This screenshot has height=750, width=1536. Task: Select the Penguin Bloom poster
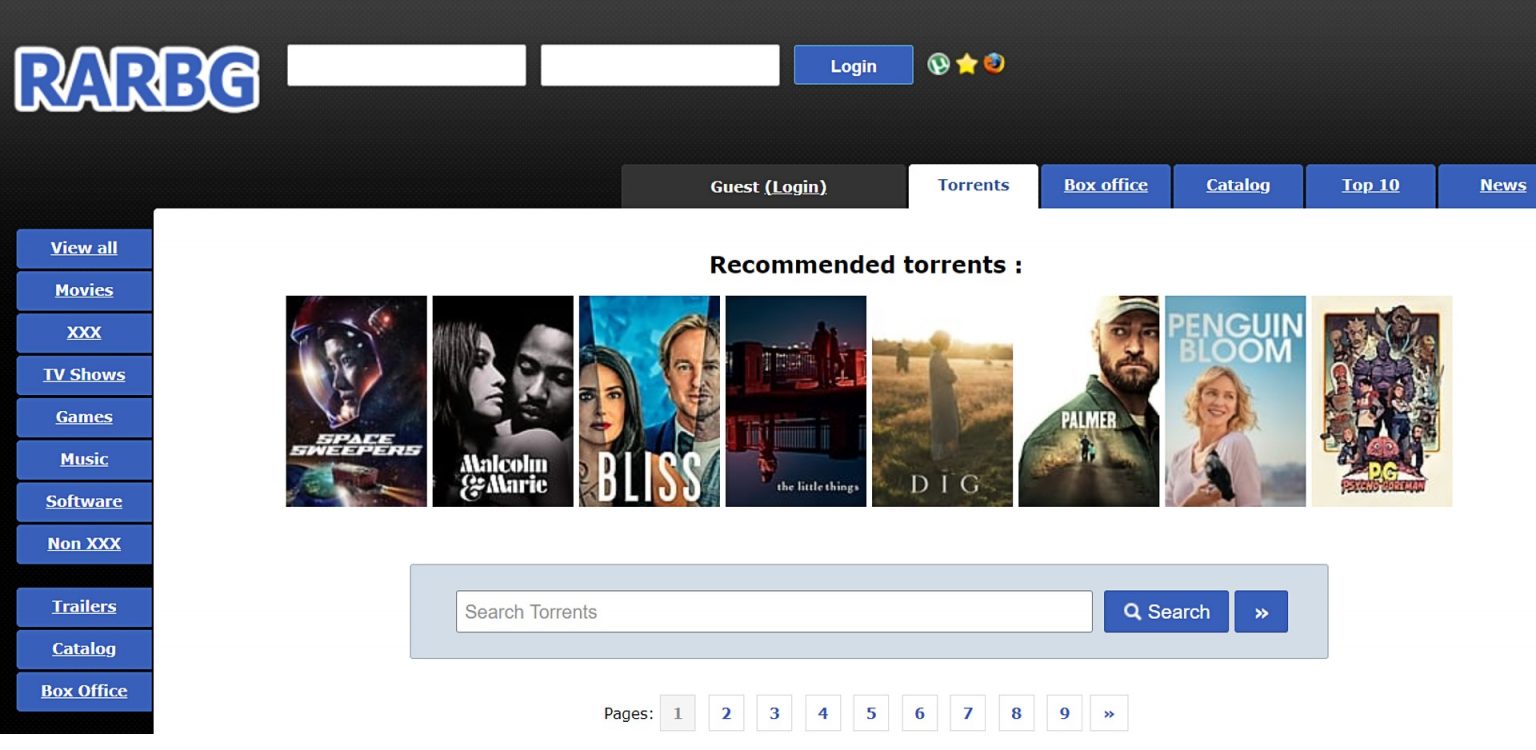point(1235,401)
